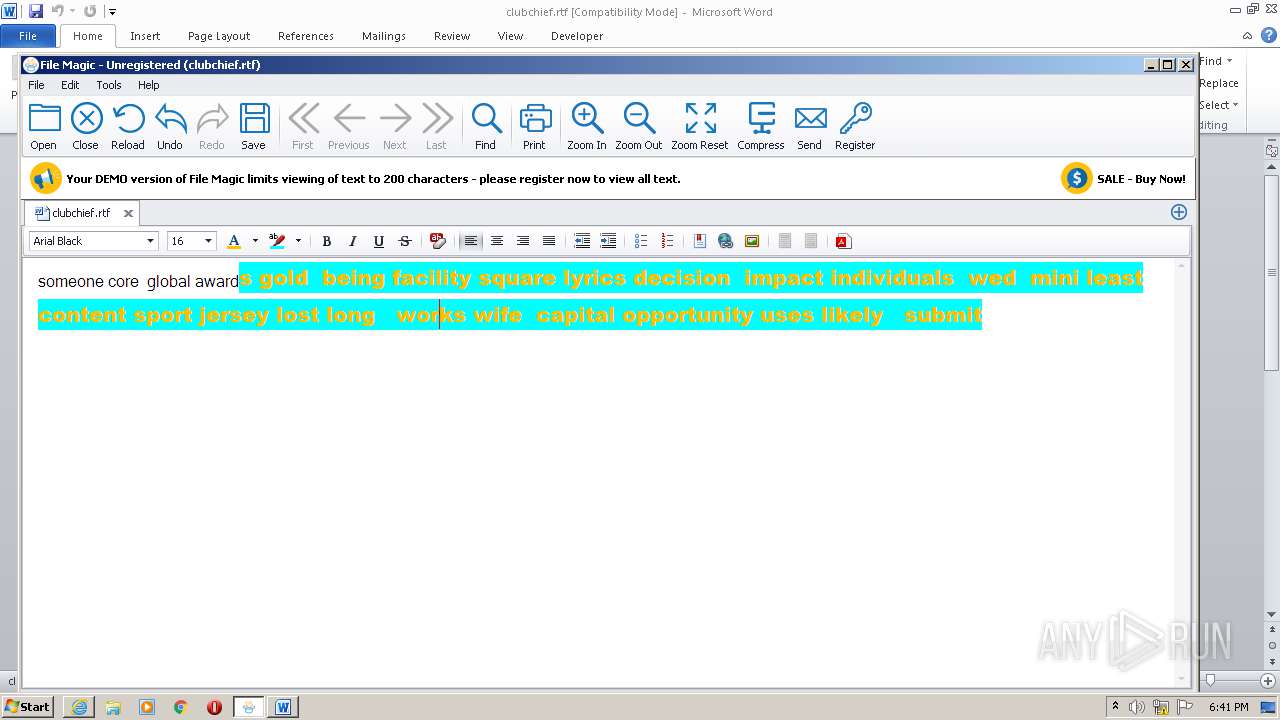Open File menu in File Magic
1280x720 pixels.
(x=36, y=85)
